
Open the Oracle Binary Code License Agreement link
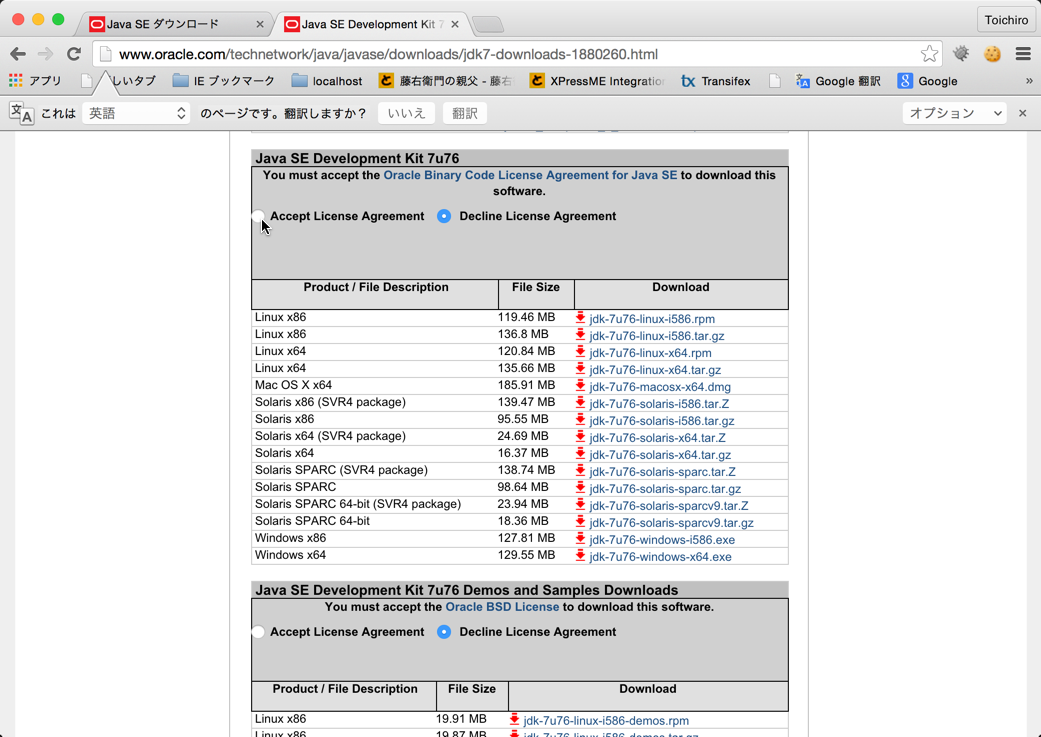click(x=530, y=175)
